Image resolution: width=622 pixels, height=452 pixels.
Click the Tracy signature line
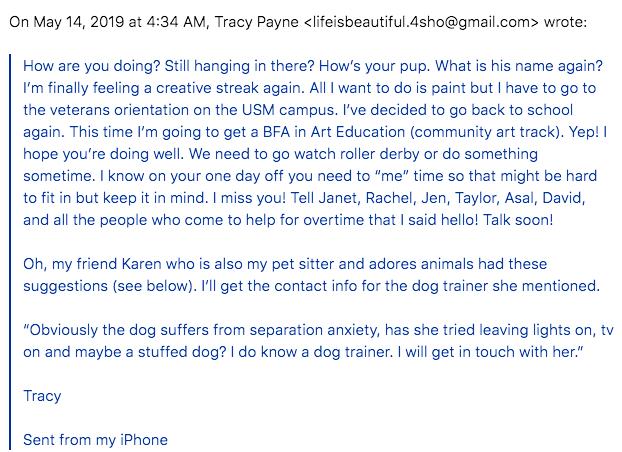click(x=42, y=396)
